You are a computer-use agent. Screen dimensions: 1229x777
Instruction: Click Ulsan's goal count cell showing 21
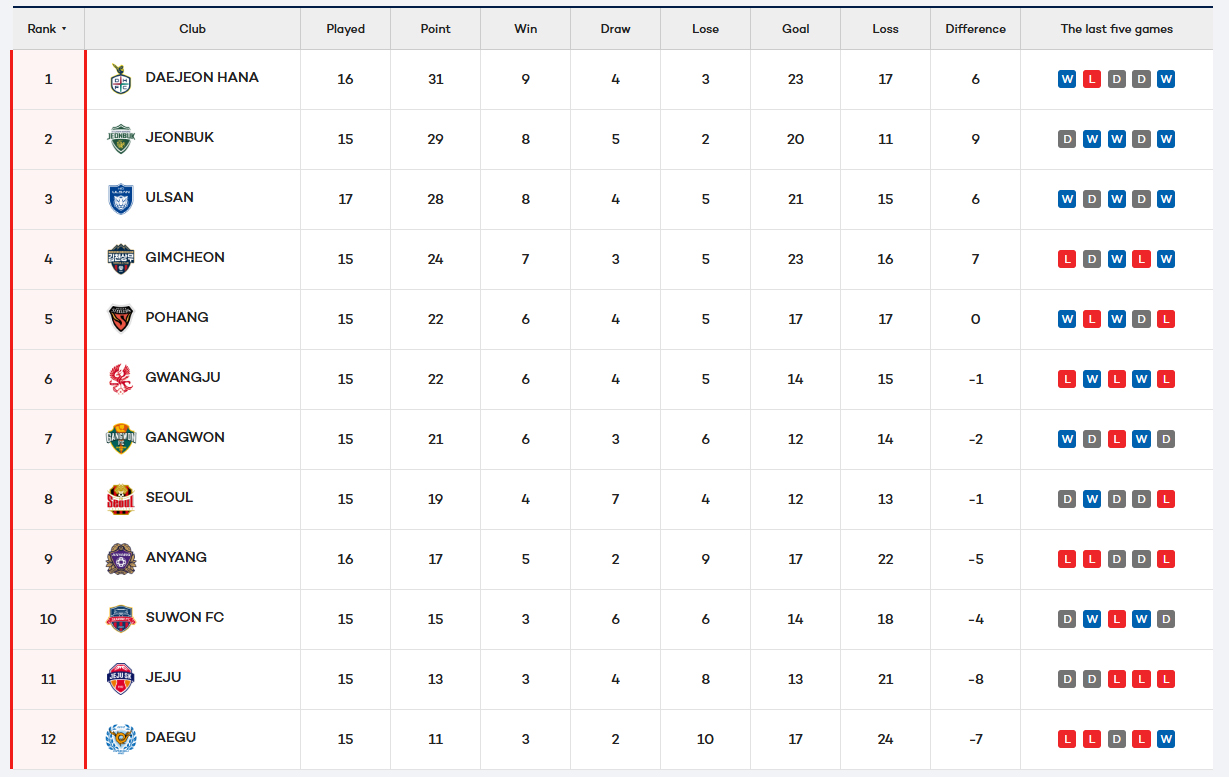(795, 199)
